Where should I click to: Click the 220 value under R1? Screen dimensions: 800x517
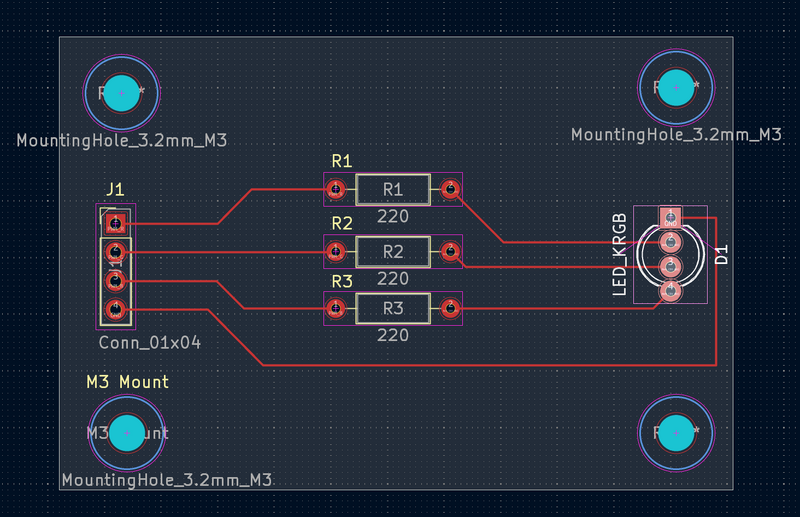(x=393, y=216)
